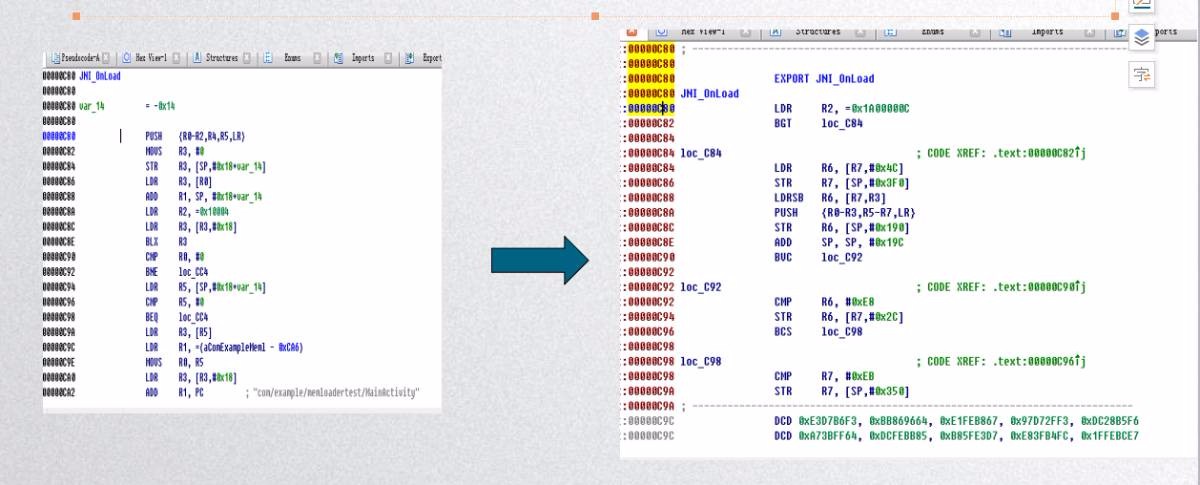Click MOVS R0, R5 instruction in left window
The width and height of the screenshot is (1200, 485).
tap(176, 364)
